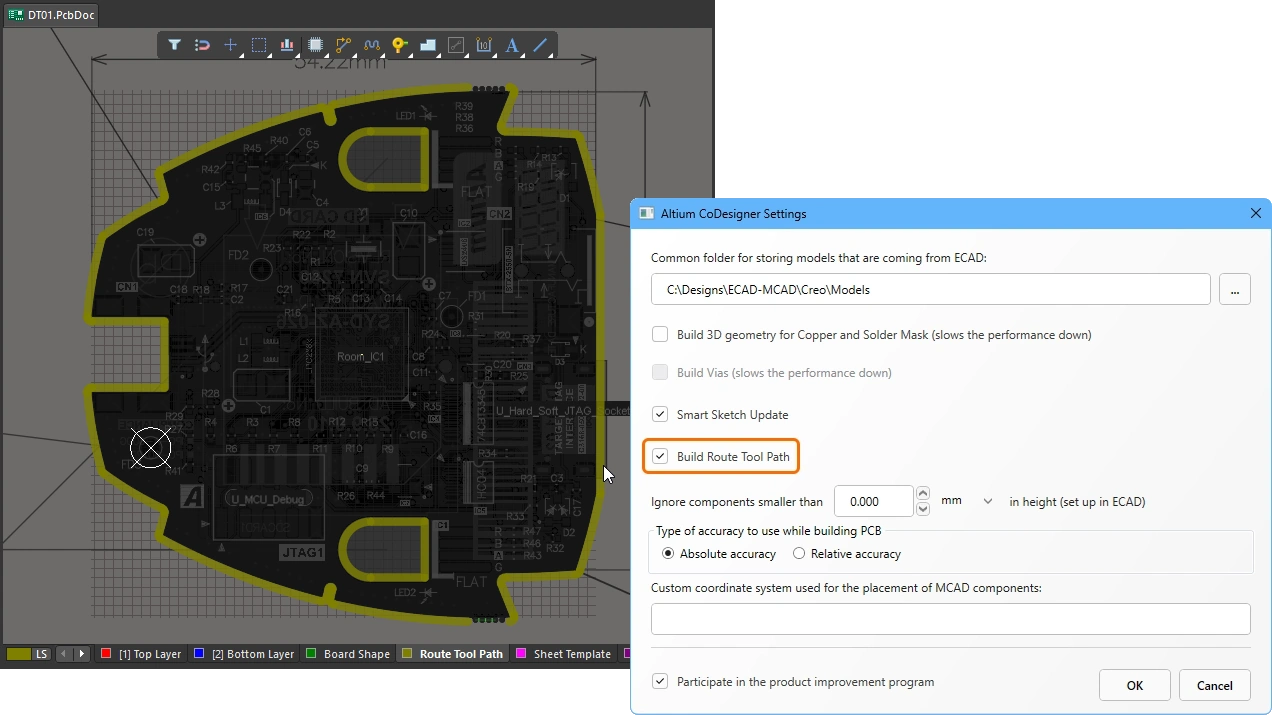The image size is (1272, 715).
Task: Open the Place Polygon Pour tool
Action: [x=427, y=45]
